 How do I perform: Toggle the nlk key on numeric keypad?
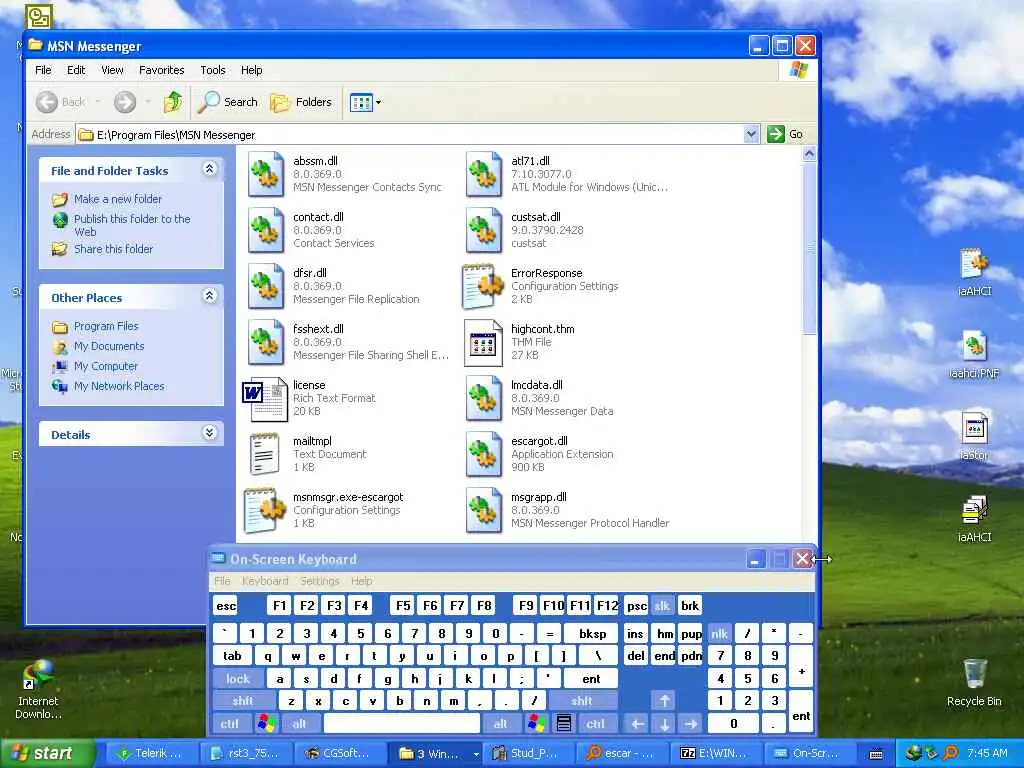pyautogui.click(x=719, y=633)
